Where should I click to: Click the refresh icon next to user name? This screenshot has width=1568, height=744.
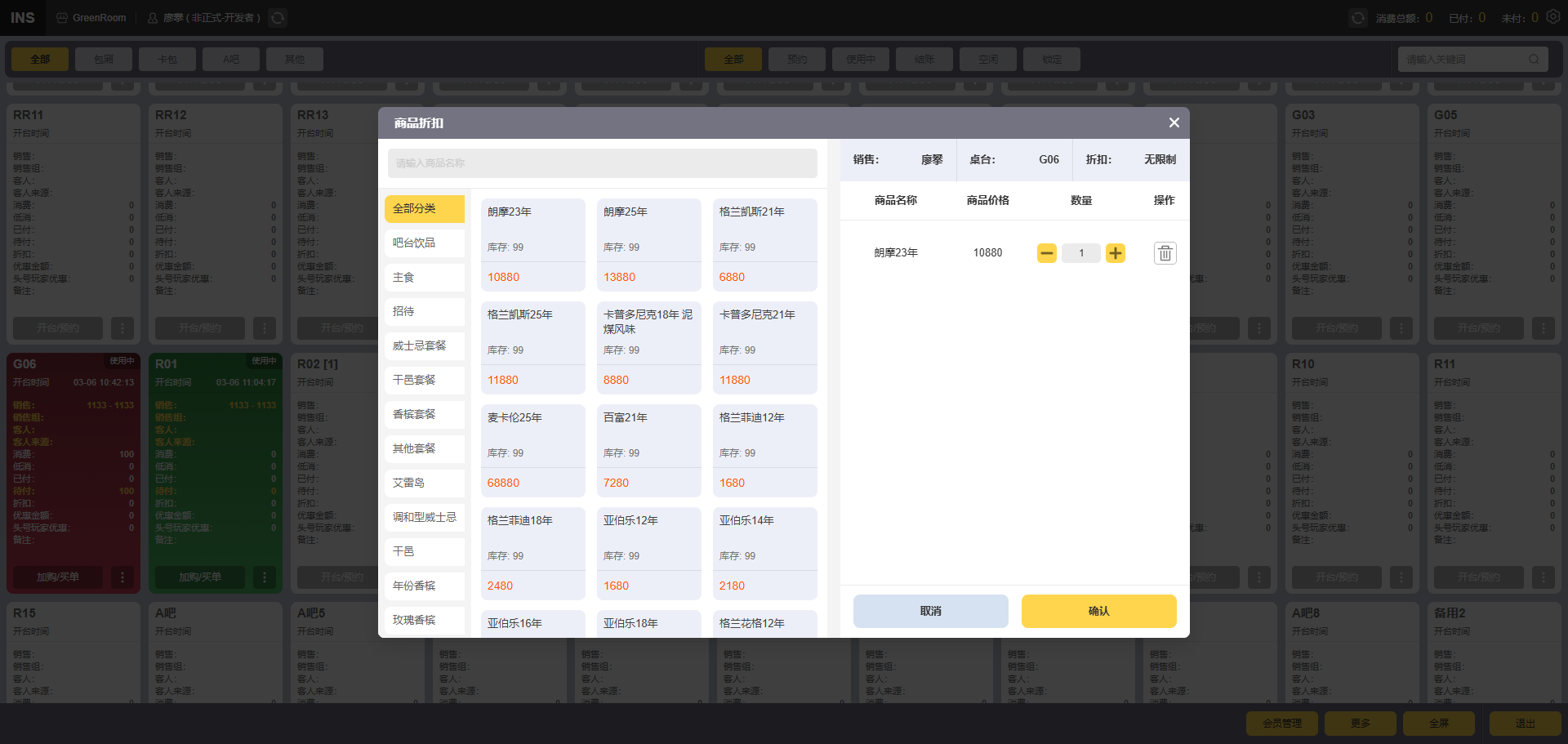point(278,18)
